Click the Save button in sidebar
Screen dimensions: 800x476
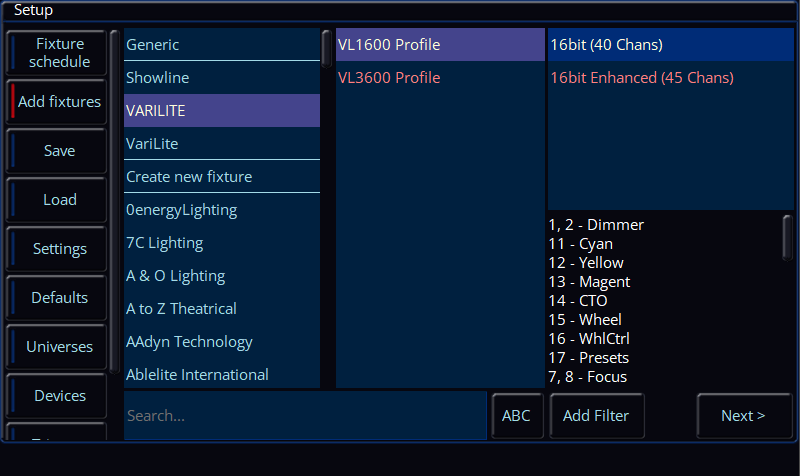point(57,151)
